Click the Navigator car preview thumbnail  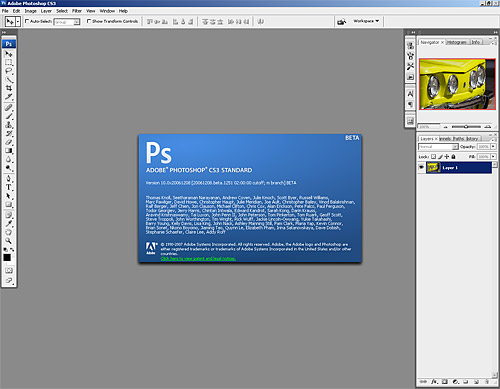(x=457, y=84)
